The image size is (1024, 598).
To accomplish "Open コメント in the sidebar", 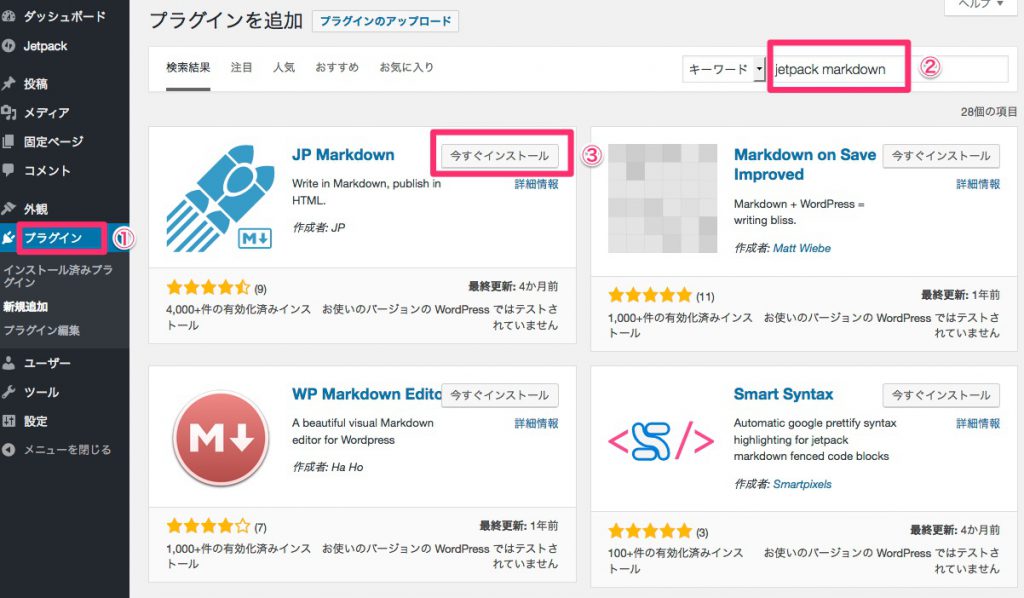I will (x=47, y=170).
